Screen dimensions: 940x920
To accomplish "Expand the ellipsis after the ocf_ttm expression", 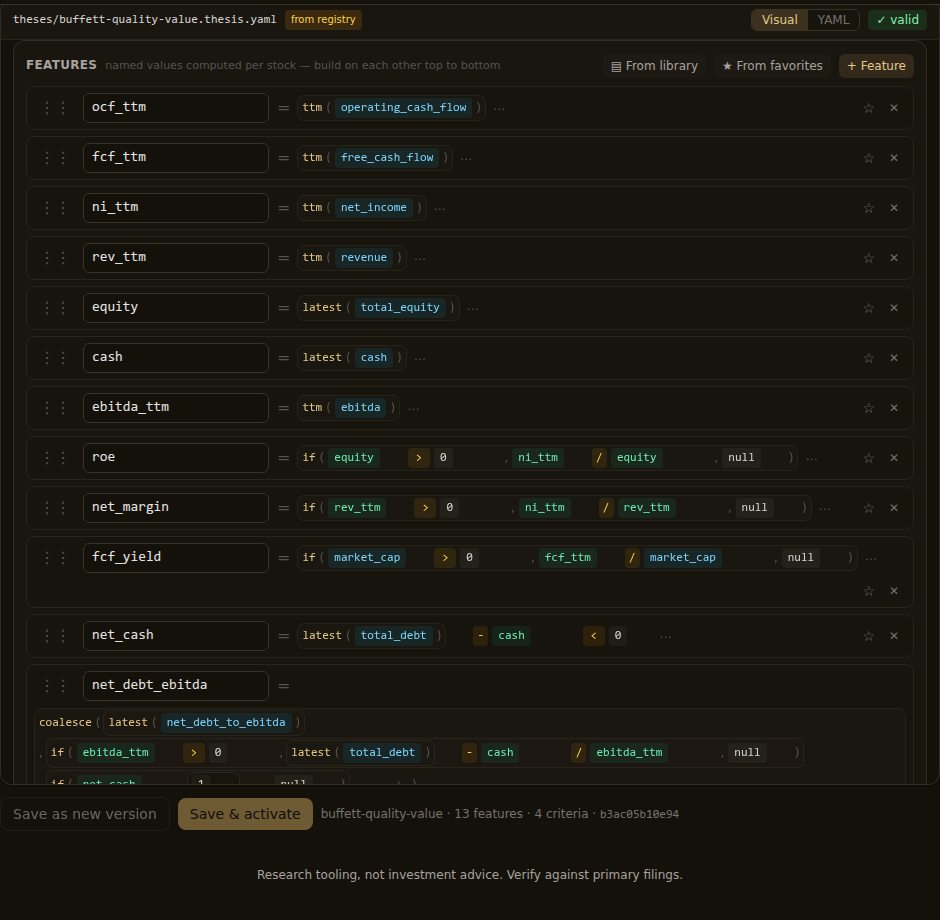I will click(499, 108).
